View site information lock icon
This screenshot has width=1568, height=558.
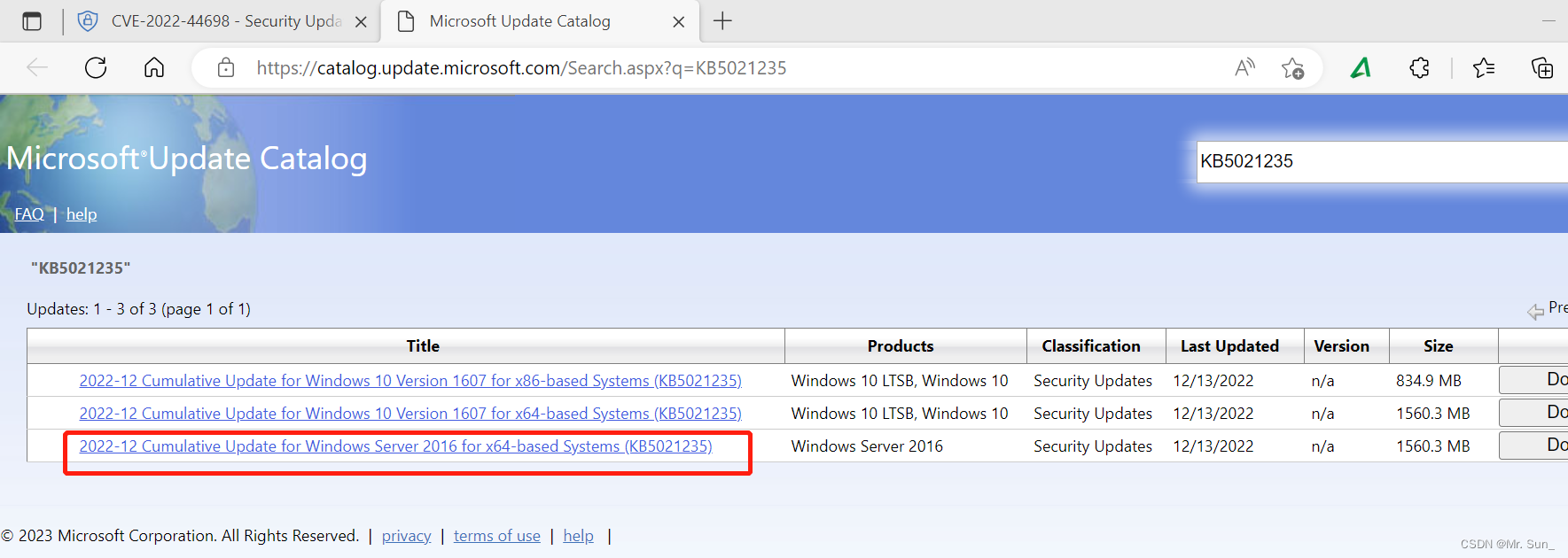coord(226,67)
